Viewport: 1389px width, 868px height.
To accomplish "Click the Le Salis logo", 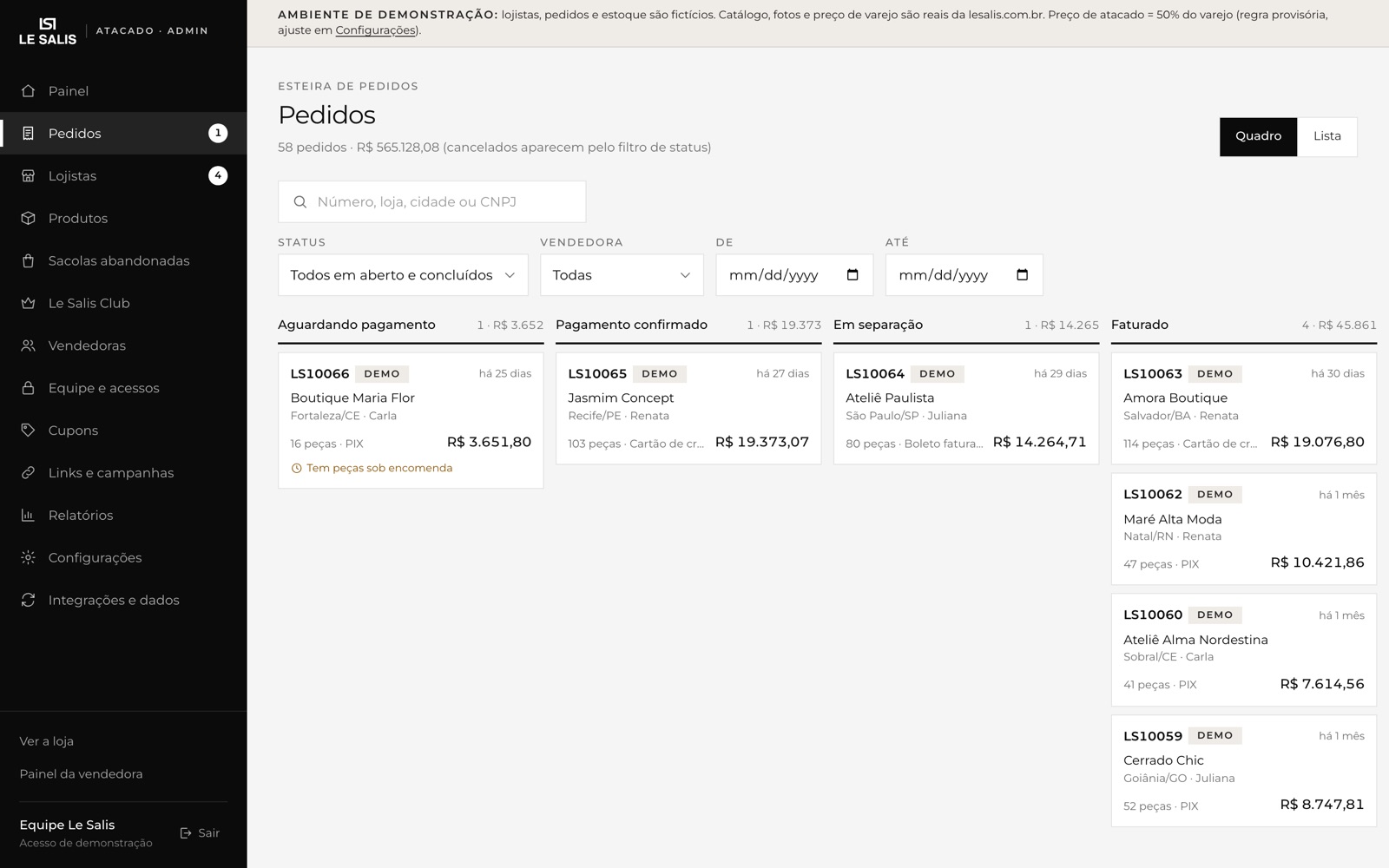I will pyautogui.click(x=48, y=30).
